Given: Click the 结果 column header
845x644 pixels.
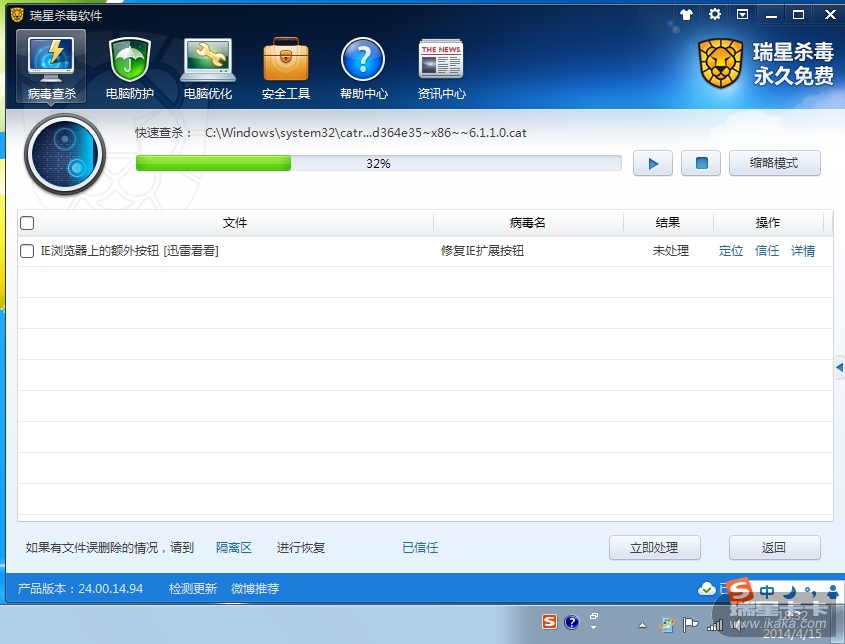Looking at the screenshot, I should click(x=668, y=223).
